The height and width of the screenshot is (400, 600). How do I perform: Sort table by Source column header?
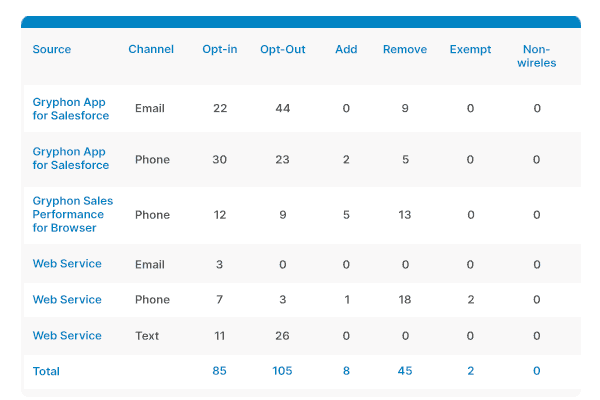pyautogui.click(x=52, y=49)
